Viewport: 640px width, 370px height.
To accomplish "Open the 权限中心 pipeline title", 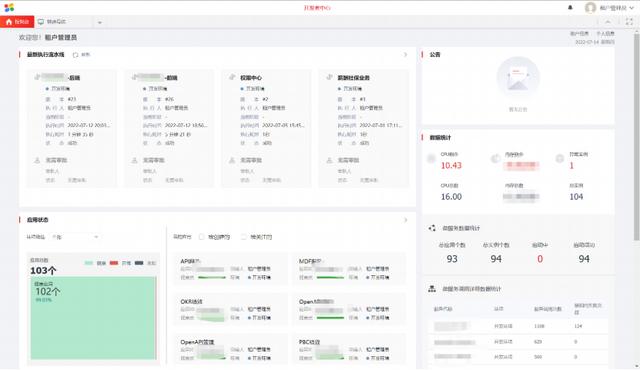I will pos(251,78).
